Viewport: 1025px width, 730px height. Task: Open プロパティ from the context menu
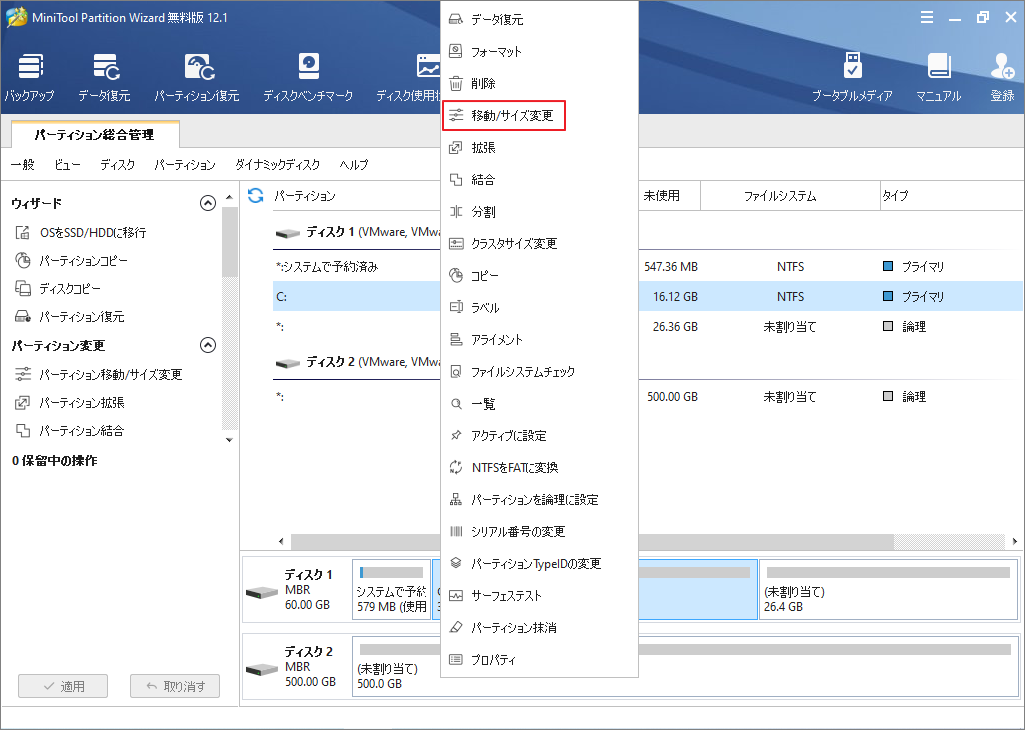click(539, 660)
